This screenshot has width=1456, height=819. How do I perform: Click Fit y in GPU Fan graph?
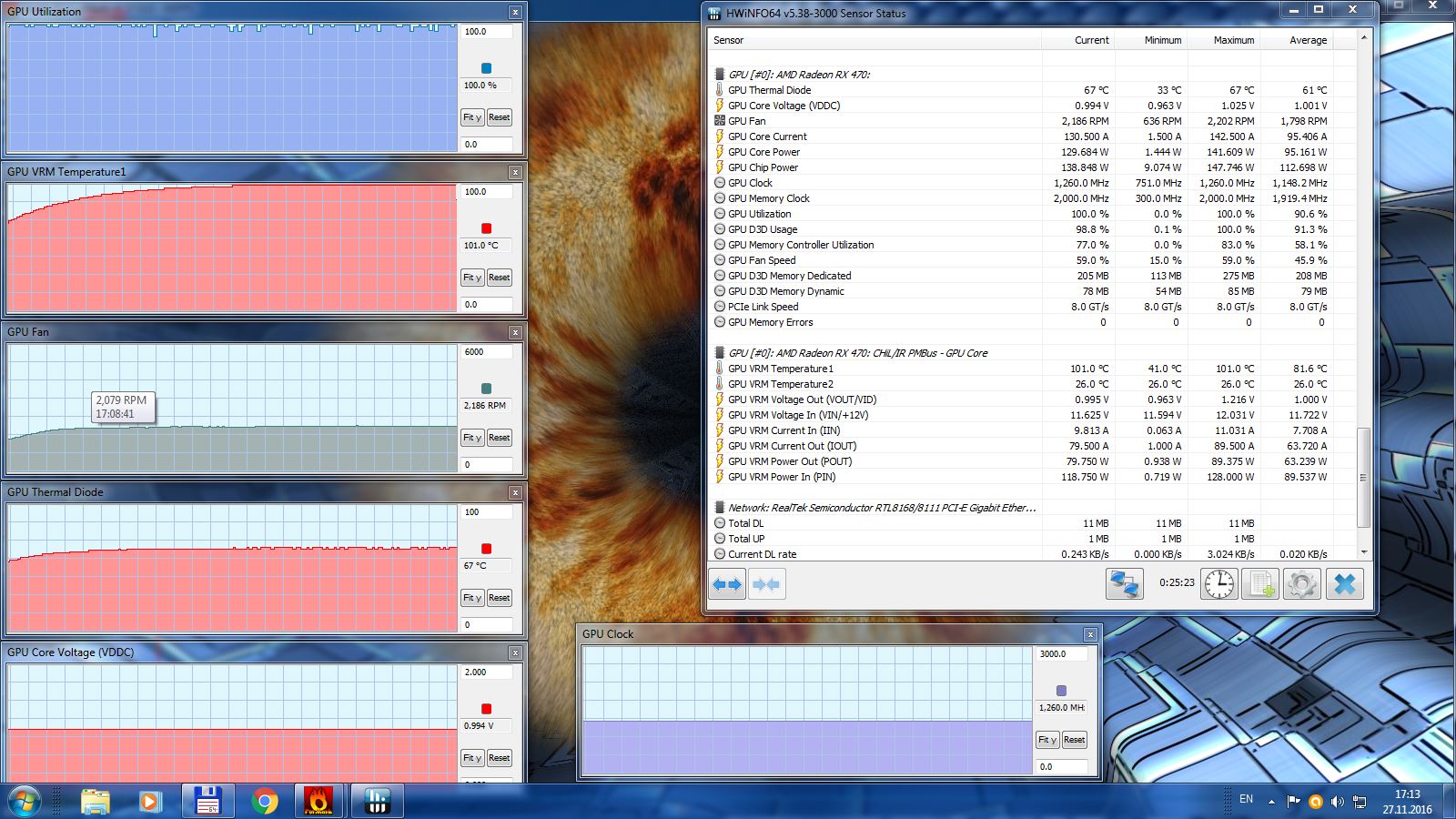pyautogui.click(x=472, y=438)
